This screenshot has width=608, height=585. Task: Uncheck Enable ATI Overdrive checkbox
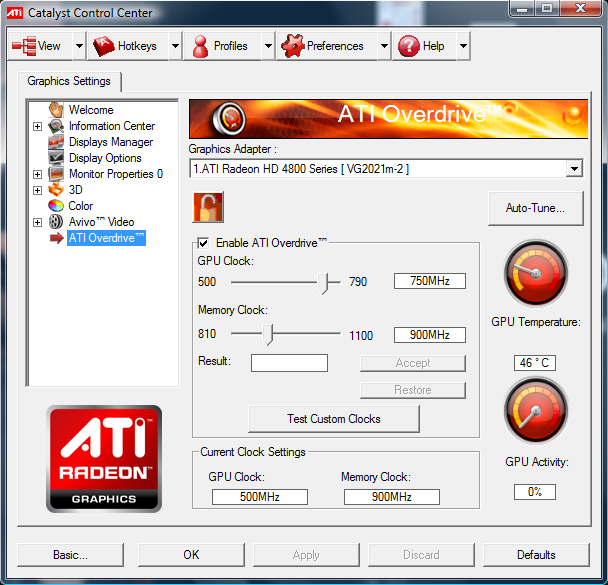(x=204, y=243)
